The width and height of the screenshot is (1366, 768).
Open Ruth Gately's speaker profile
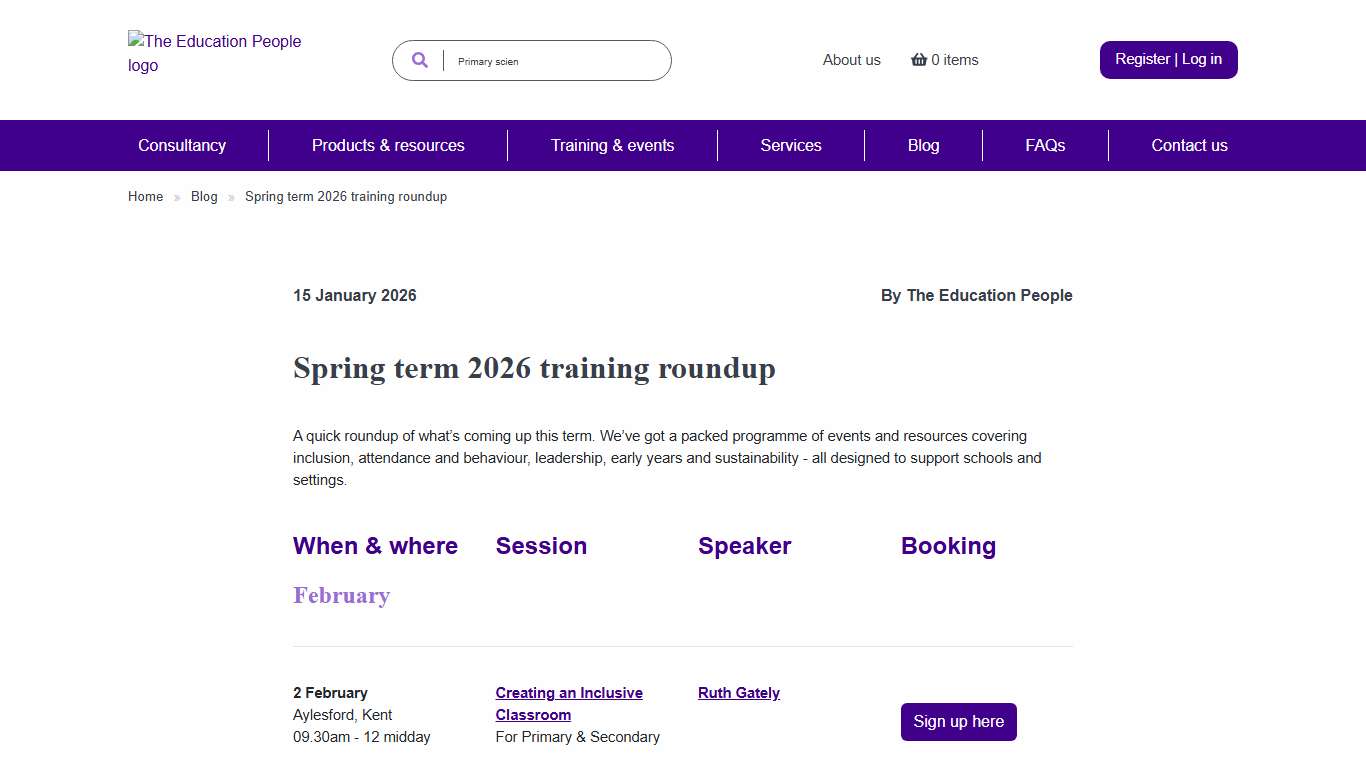738,692
